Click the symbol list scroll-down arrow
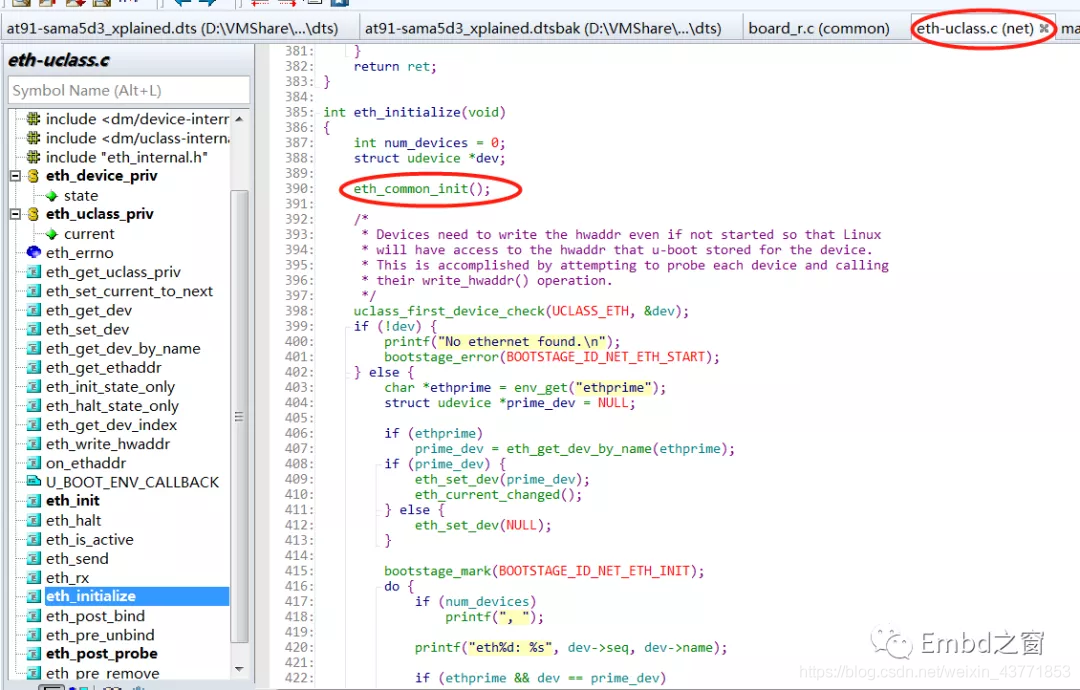Image resolution: width=1080 pixels, height=690 pixels. coord(239,668)
